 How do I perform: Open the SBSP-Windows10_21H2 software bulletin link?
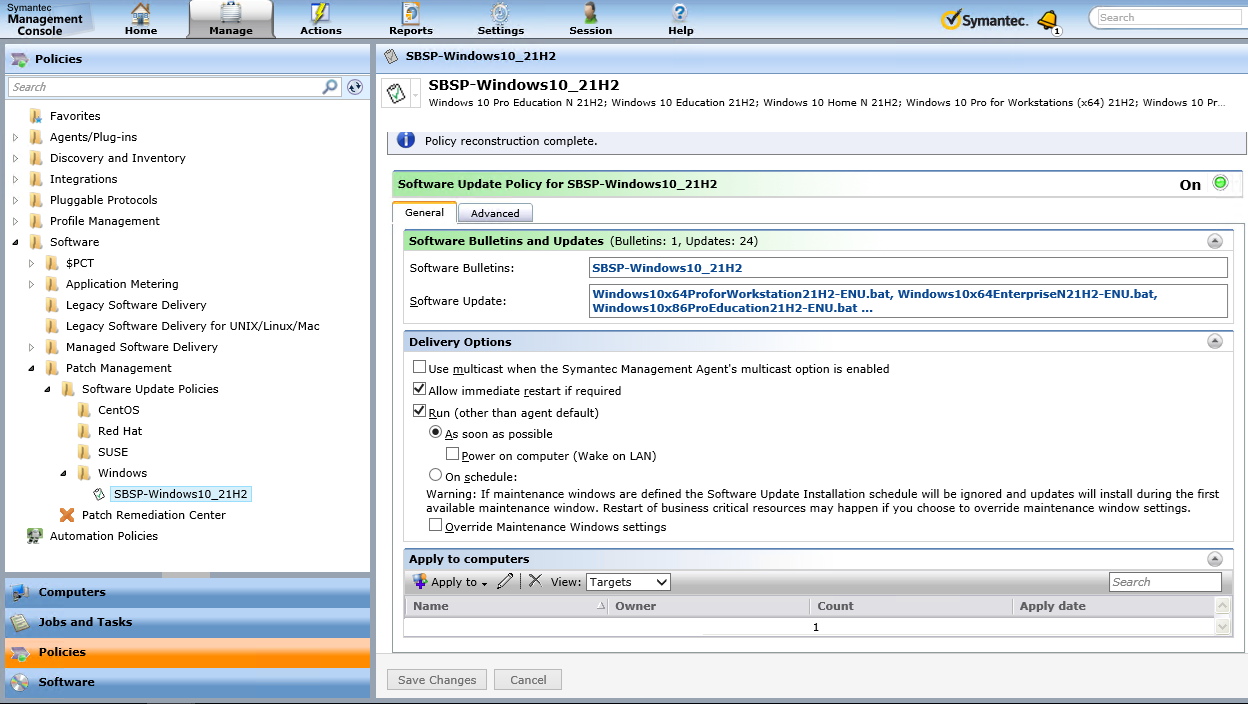pos(667,268)
